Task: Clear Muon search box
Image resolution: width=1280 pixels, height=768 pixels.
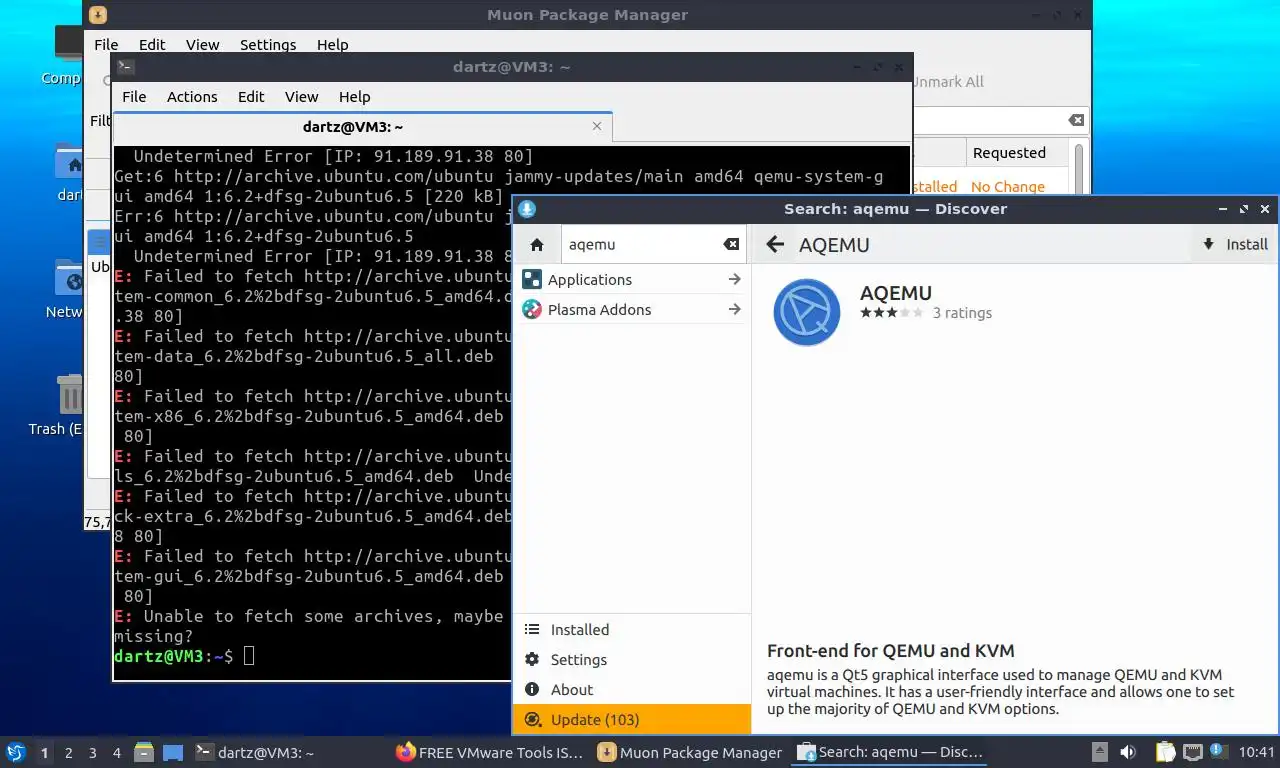Action: pos(1076,120)
